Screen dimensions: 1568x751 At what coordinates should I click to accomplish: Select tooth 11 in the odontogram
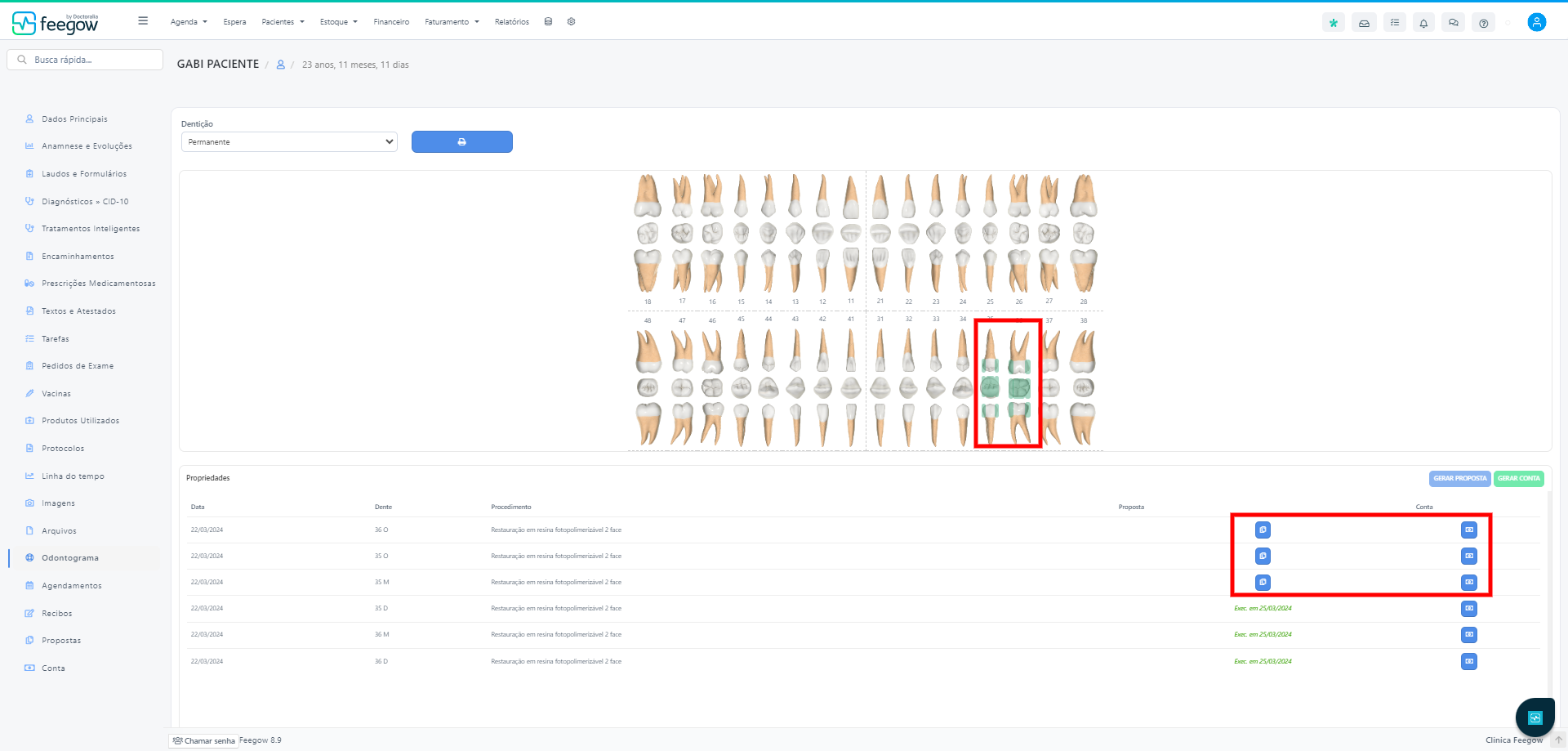pyautogui.click(x=851, y=234)
